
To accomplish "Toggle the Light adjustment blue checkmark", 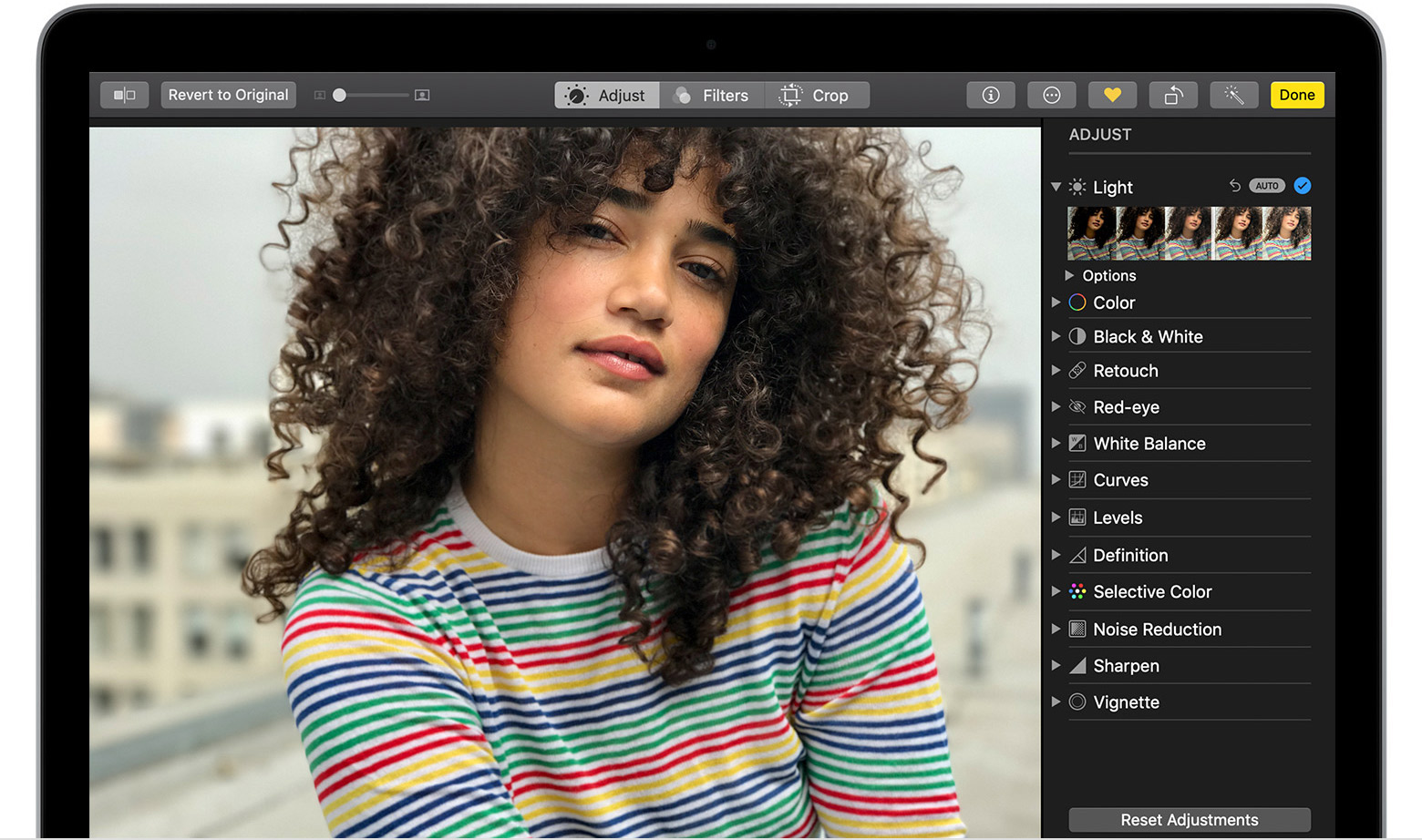I will (1303, 186).
